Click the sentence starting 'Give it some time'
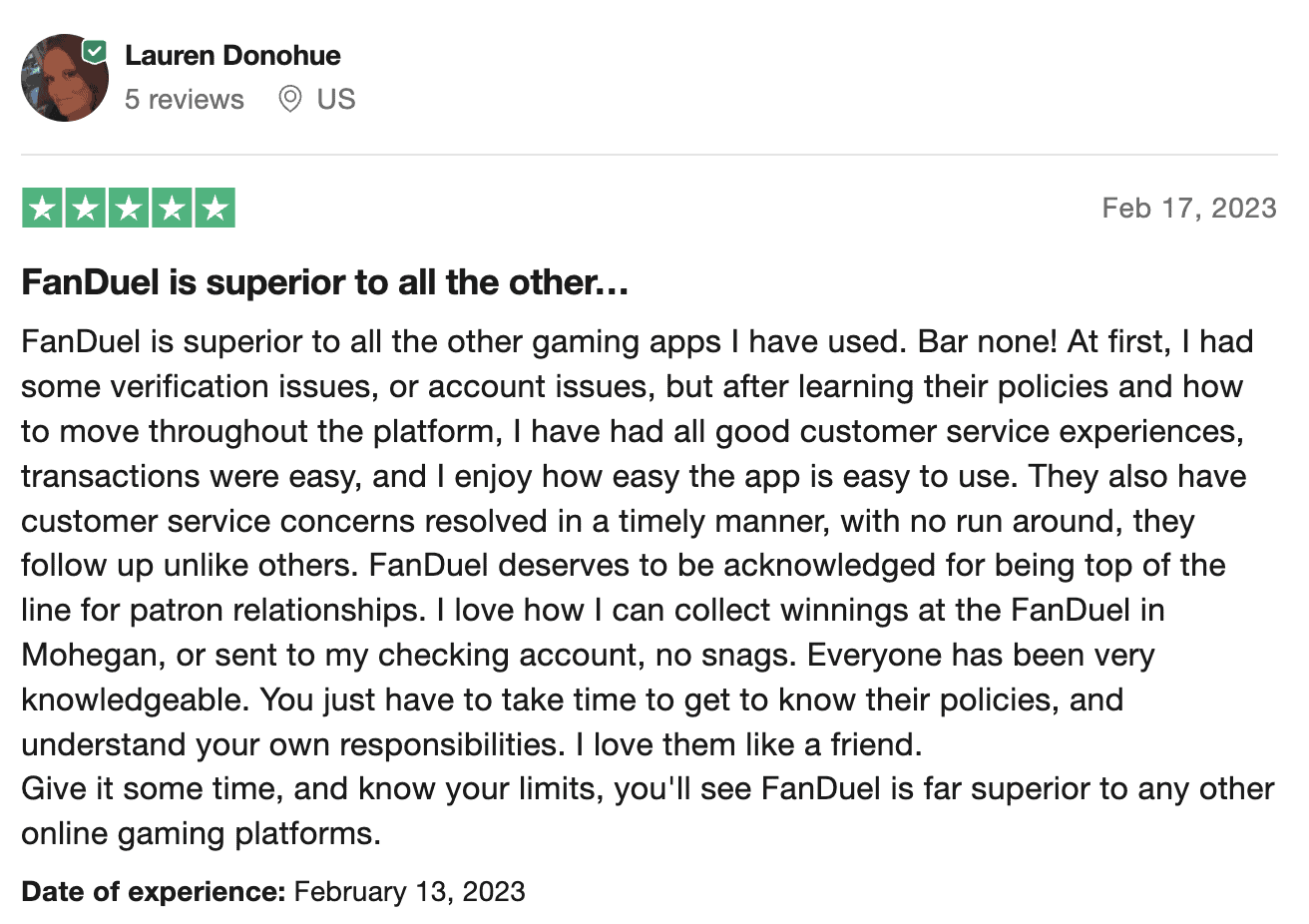This screenshot has height=924, width=1309. 648,788
